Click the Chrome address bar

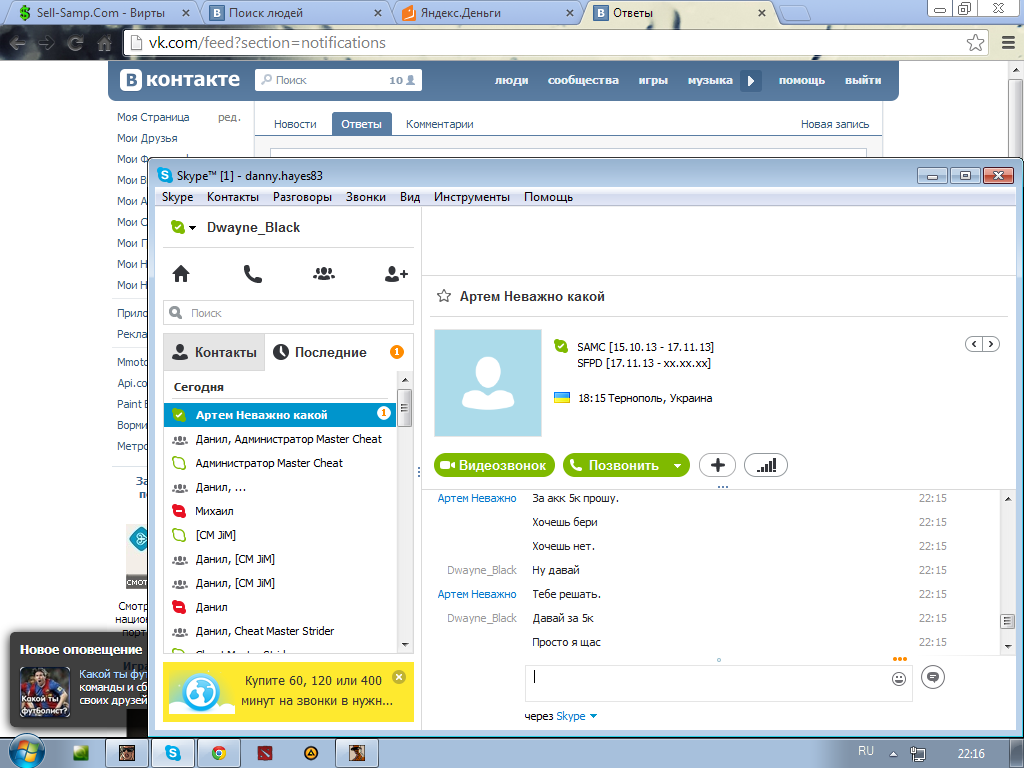(555, 43)
